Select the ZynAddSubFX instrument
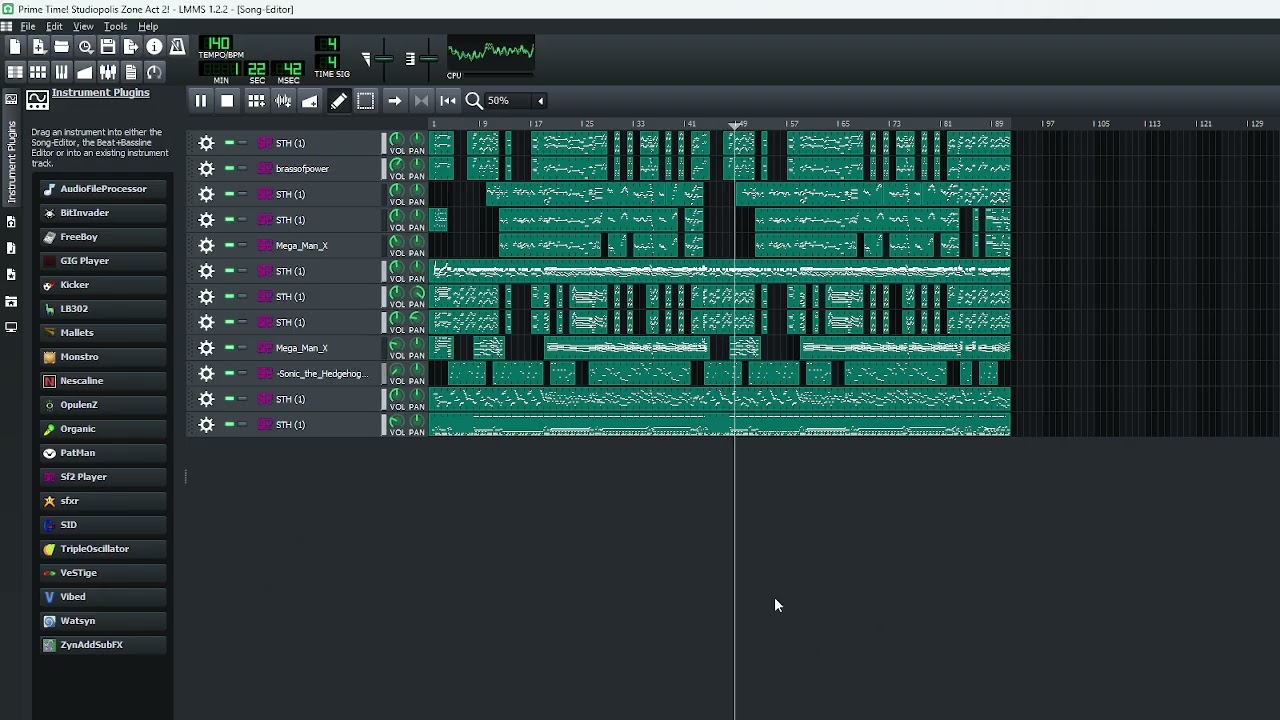1280x720 pixels. [x=104, y=645]
